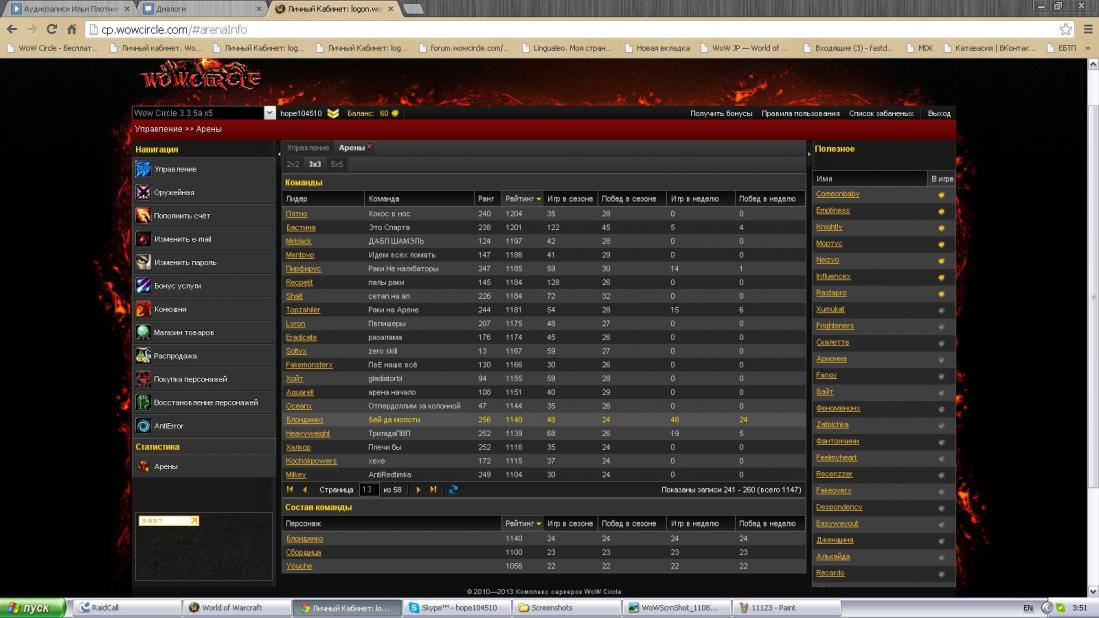Open the Wow Circle 3.3.5a x5 realm dropdown

(269, 113)
